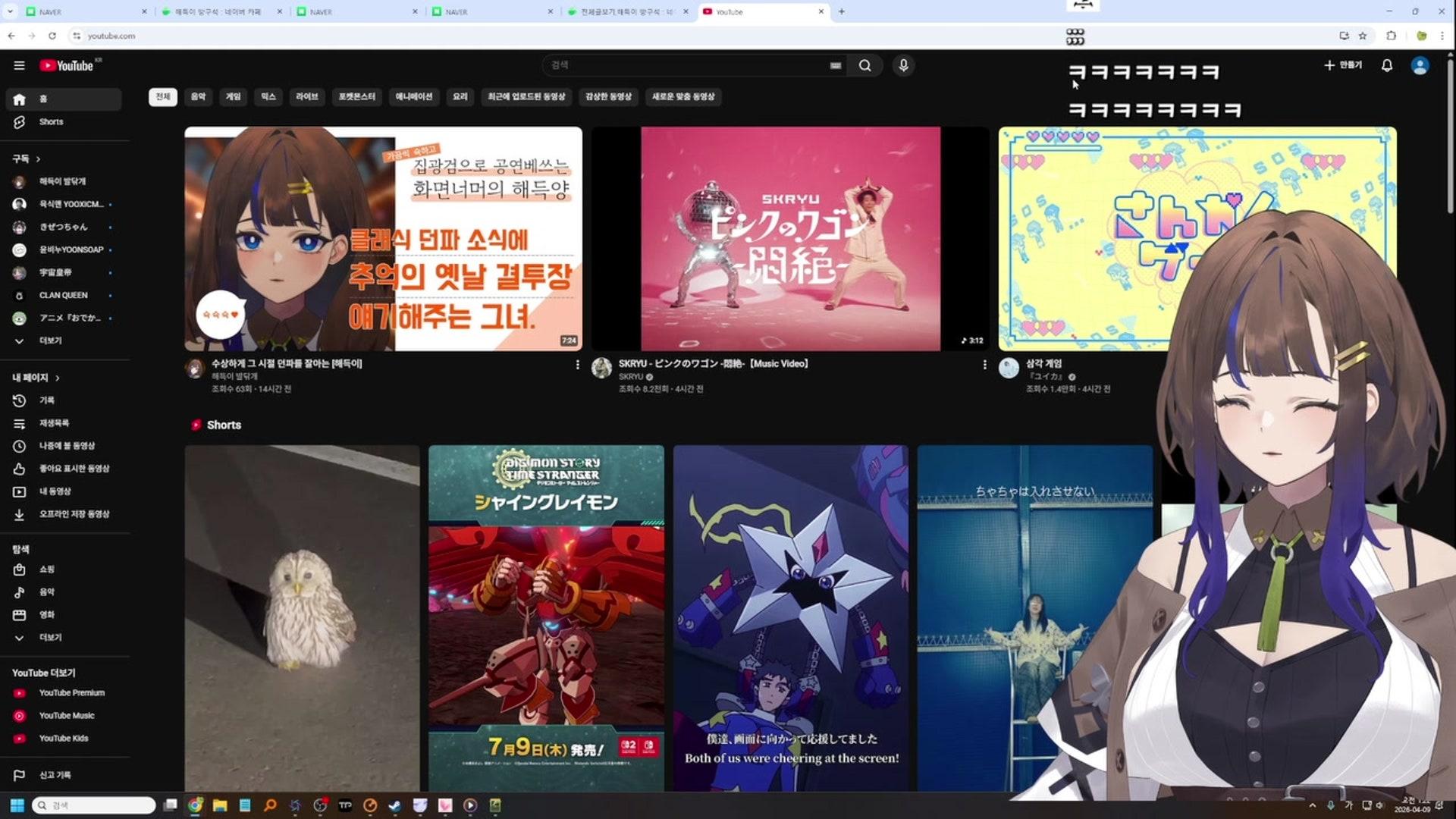Open the hamburger guide menu icon
Image resolution: width=1456 pixels, height=819 pixels.
(19, 65)
